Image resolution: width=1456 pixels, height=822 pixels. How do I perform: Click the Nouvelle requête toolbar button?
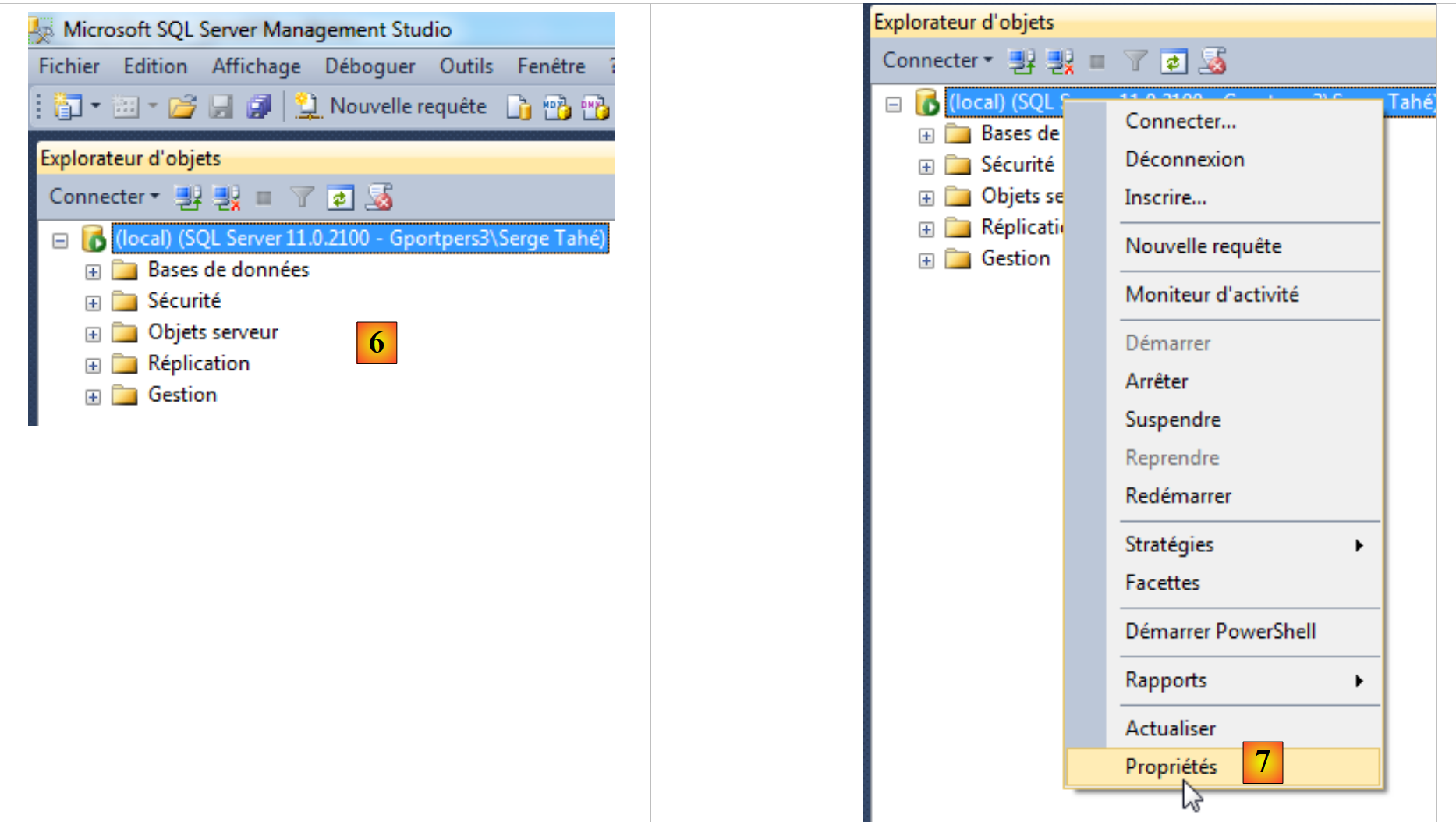[x=391, y=107]
